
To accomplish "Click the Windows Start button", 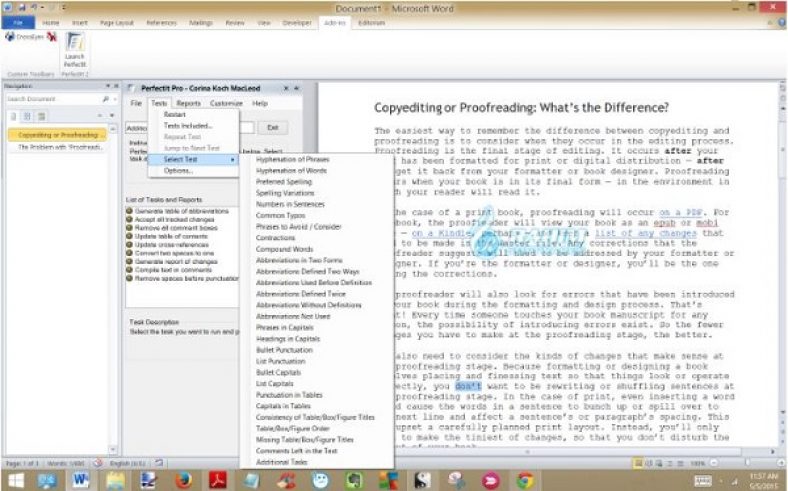I will point(17,479).
